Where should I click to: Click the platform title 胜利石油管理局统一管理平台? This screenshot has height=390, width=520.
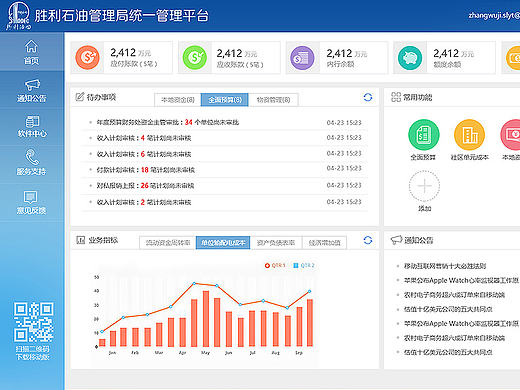coord(122,15)
